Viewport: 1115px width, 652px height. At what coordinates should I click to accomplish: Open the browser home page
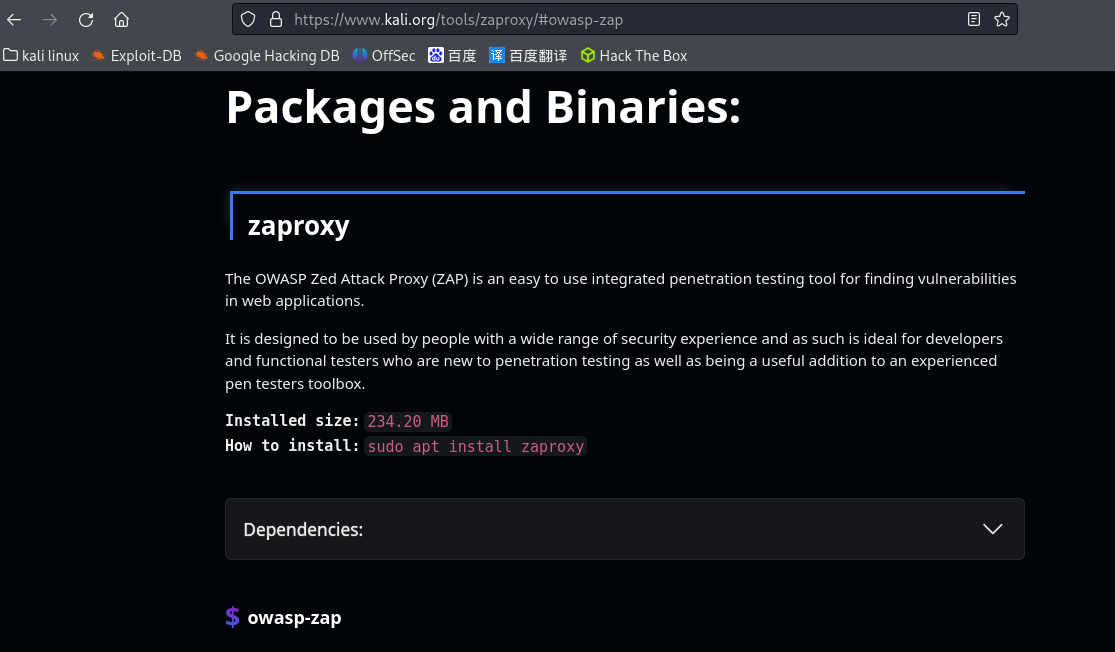tap(122, 20)
